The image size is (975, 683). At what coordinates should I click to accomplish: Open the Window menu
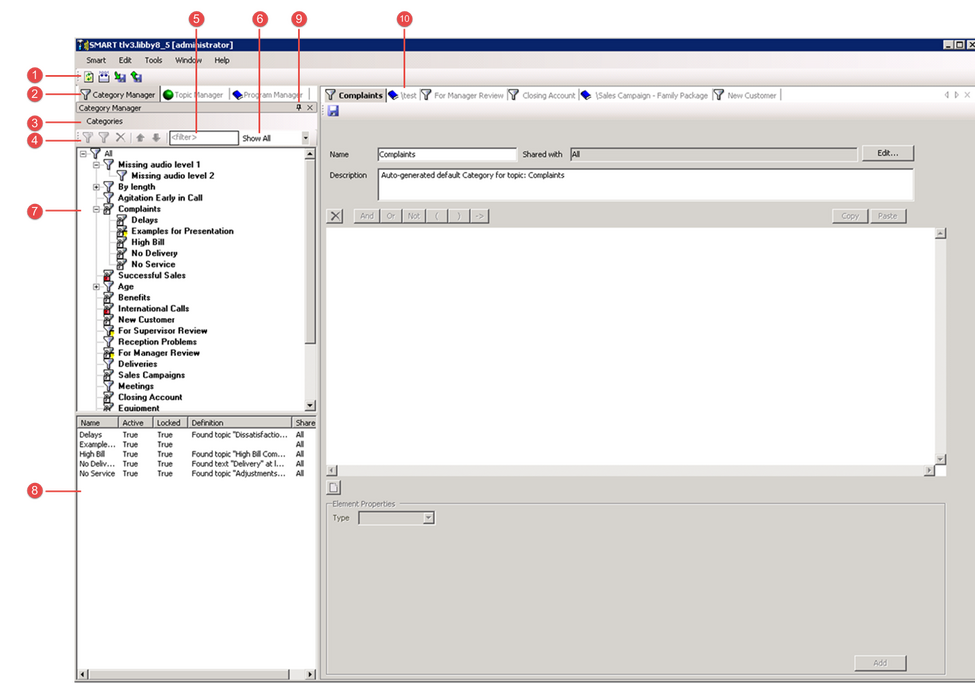pyautogui.click(x=188, y=60)
